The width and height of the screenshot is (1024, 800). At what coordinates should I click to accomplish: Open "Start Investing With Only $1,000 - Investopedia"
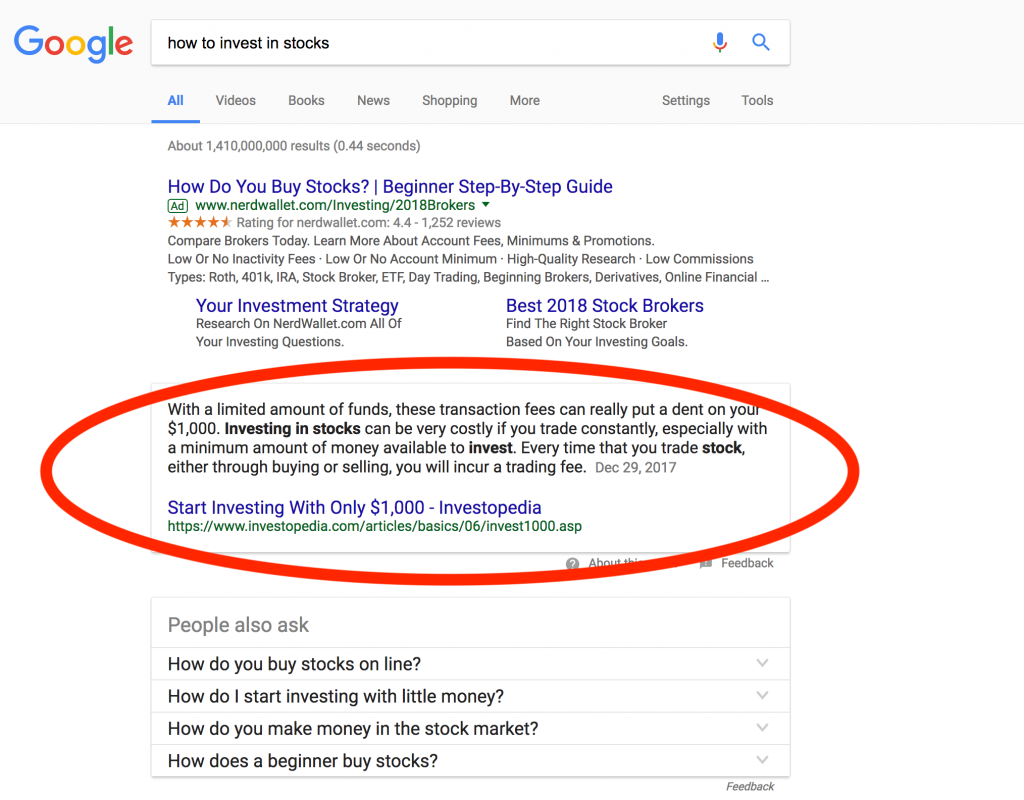click(355, 507)
